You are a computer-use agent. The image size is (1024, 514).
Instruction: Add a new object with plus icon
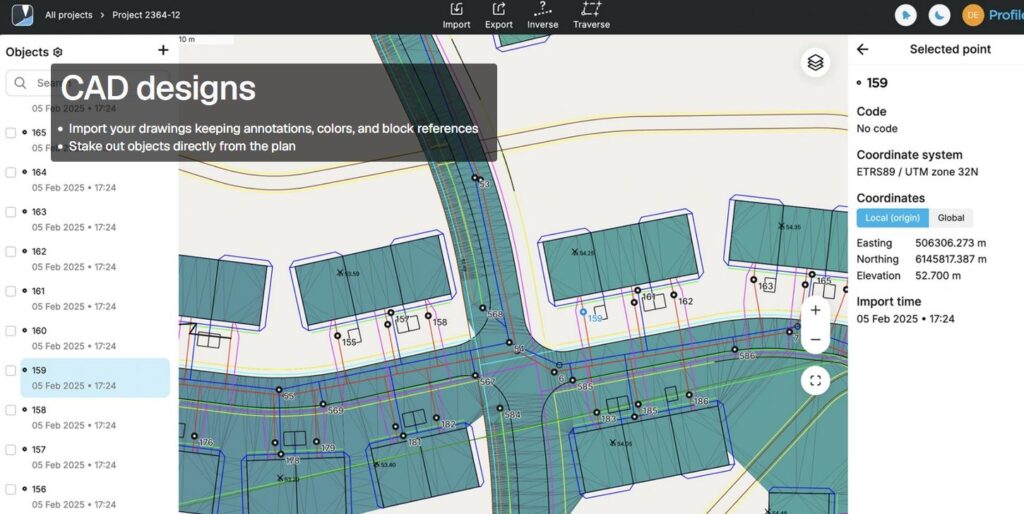coord(163,51)
